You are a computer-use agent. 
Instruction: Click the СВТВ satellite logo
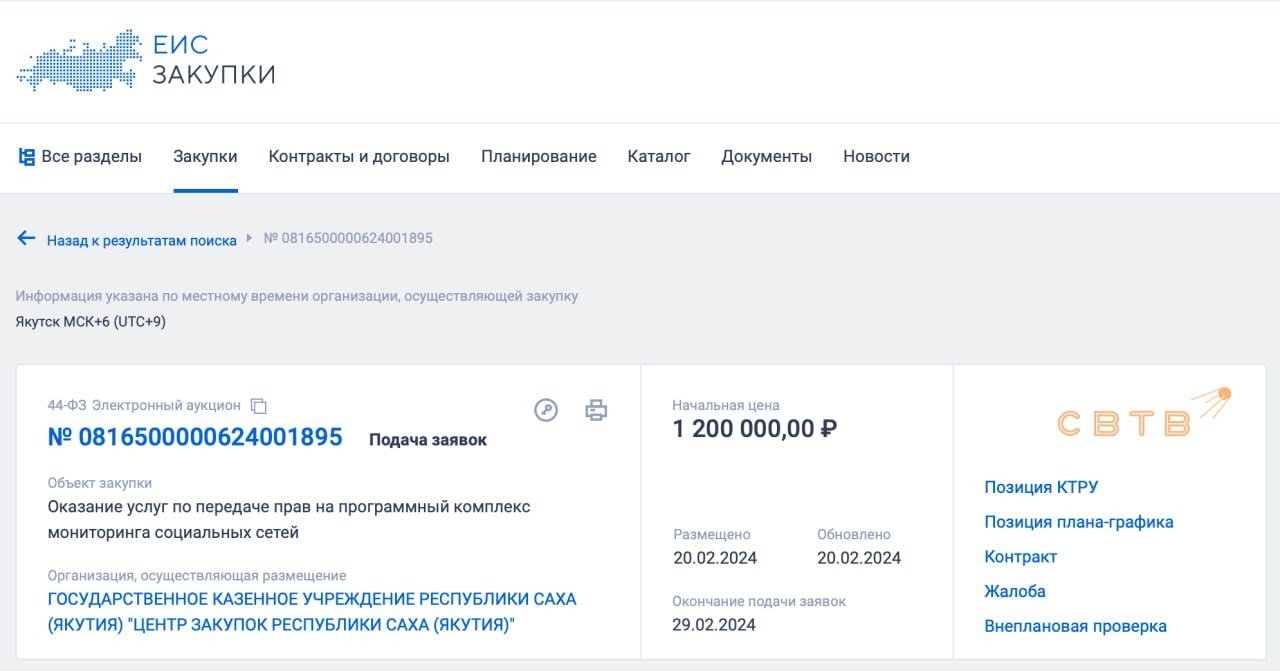point(1143,413)
